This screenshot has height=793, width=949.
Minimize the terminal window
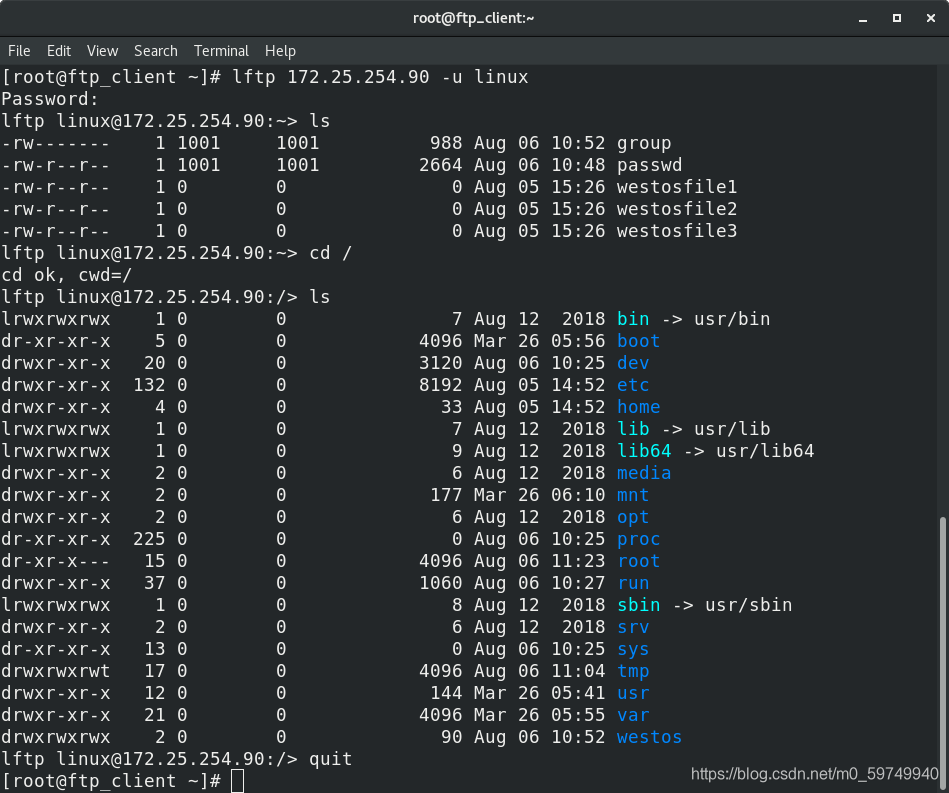(863, 19)
